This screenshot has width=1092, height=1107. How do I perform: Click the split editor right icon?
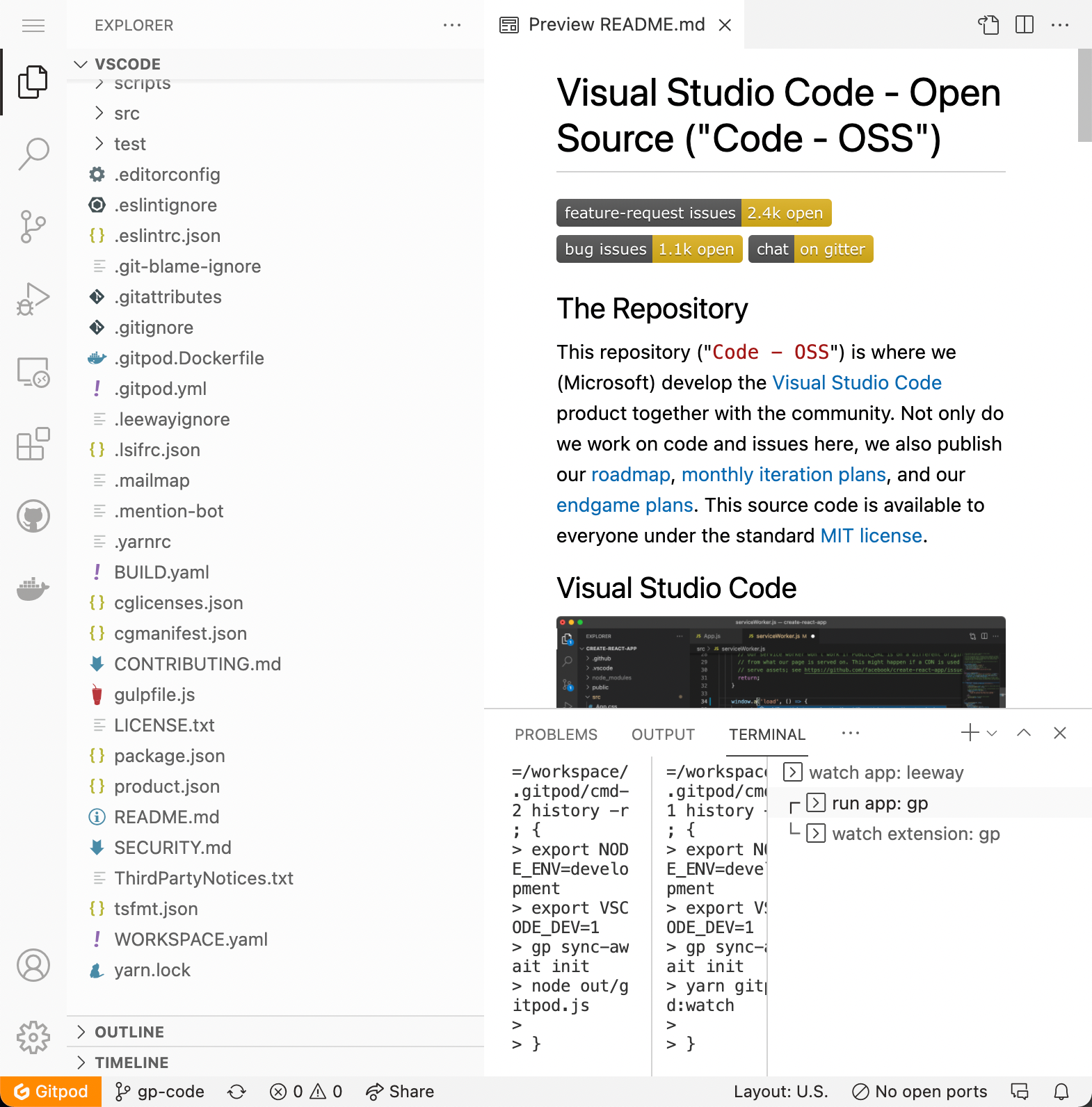(x=1024, y=25)
